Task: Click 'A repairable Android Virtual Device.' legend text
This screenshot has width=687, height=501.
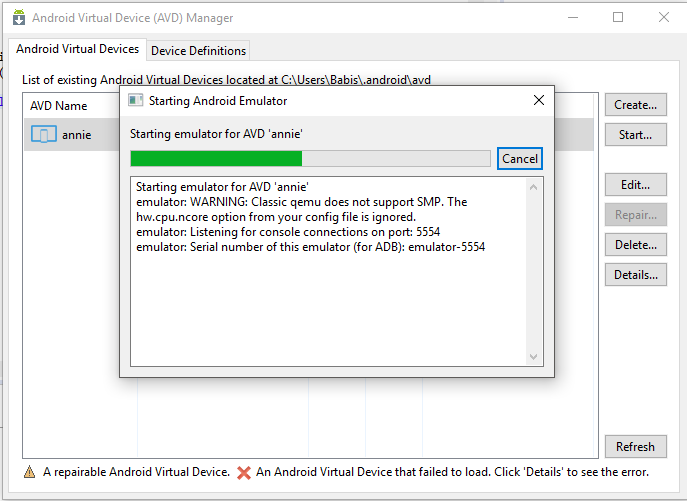Action: click(136, 472)
